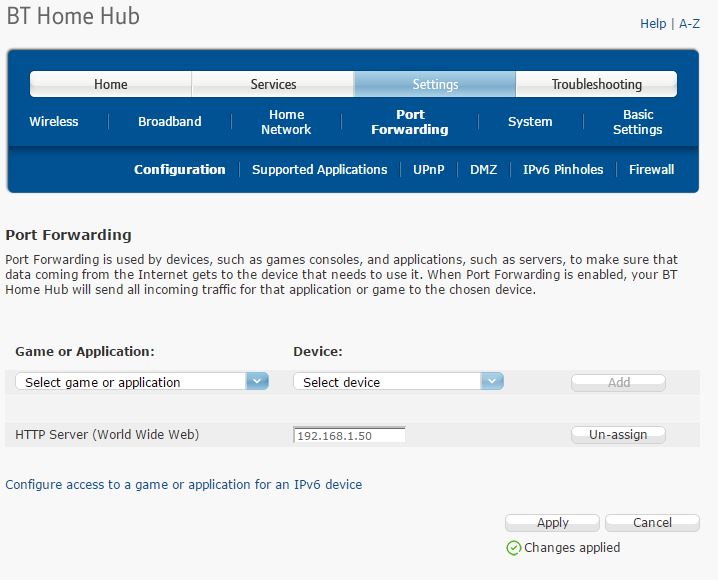718x580 pixels.
Task: Un-assign the HTTP Server port forwarding
Action: (618, 435)
